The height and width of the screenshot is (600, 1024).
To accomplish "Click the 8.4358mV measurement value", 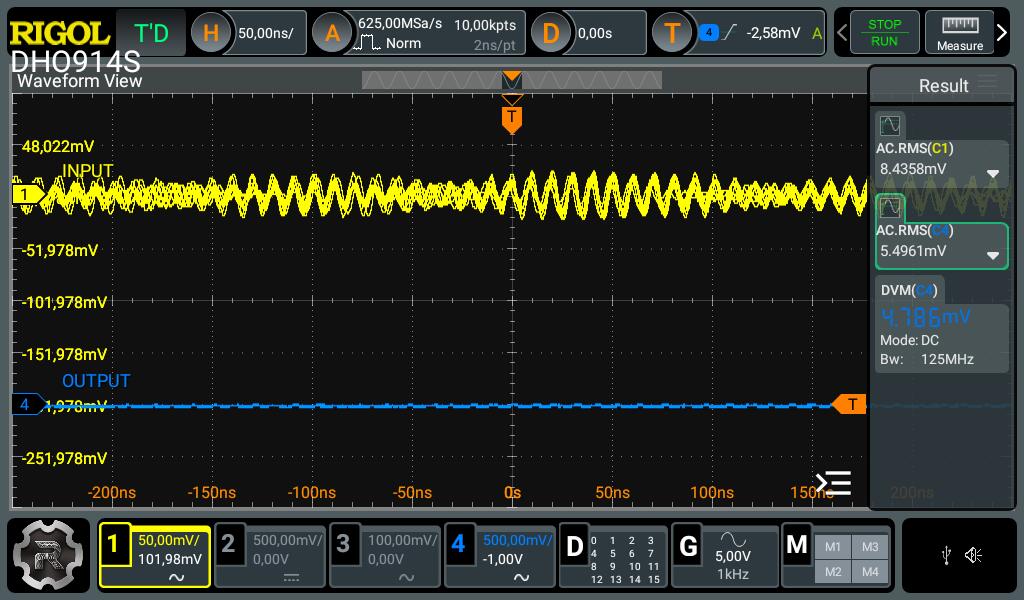I will click(912, 169).
